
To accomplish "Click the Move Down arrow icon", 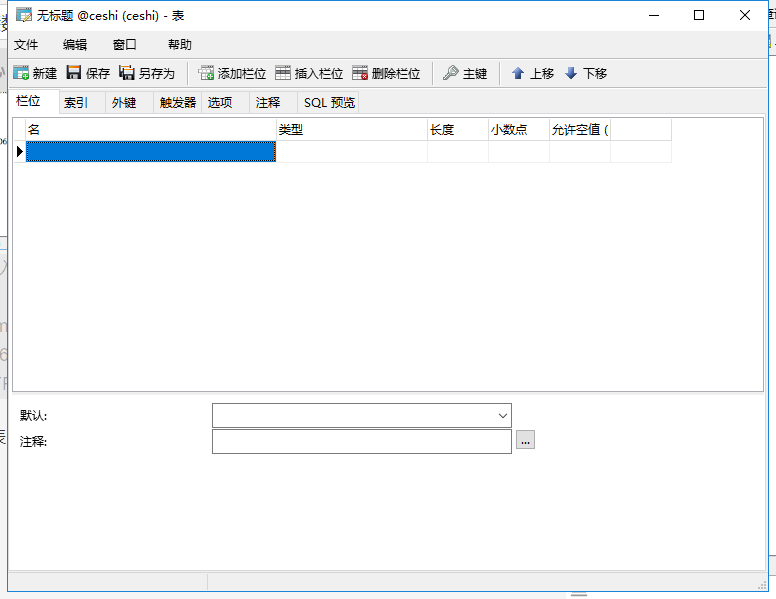I will [x=571, y=73].
